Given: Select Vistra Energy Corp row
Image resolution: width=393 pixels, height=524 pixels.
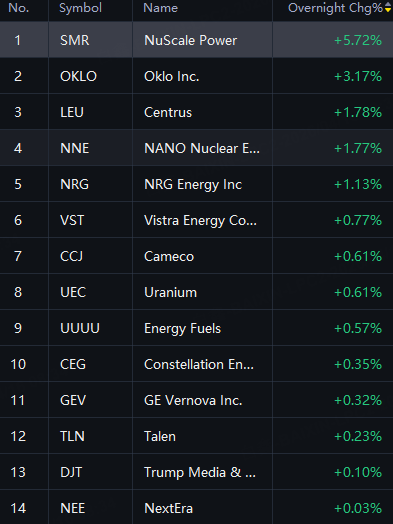Looking at the screenshot, I should 196,220.
